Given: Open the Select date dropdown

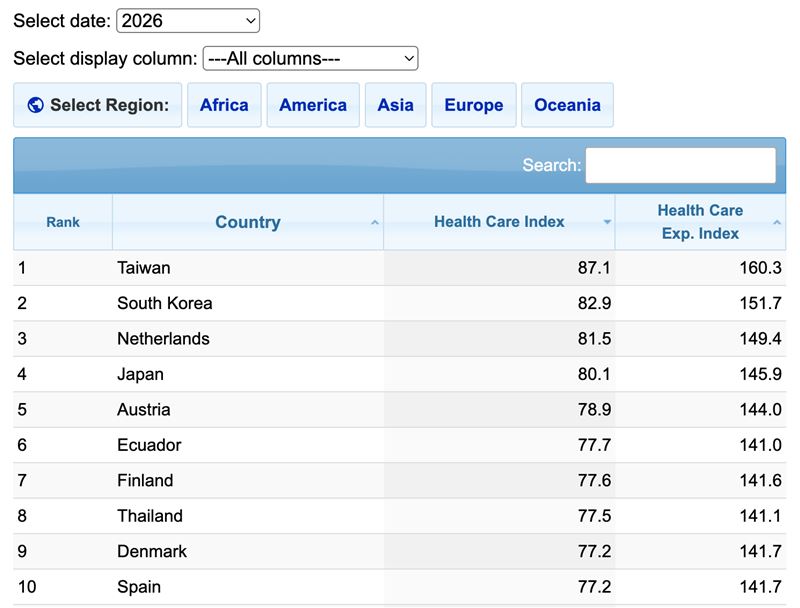Looking at the screenshot, I should (x=188, y=20).
